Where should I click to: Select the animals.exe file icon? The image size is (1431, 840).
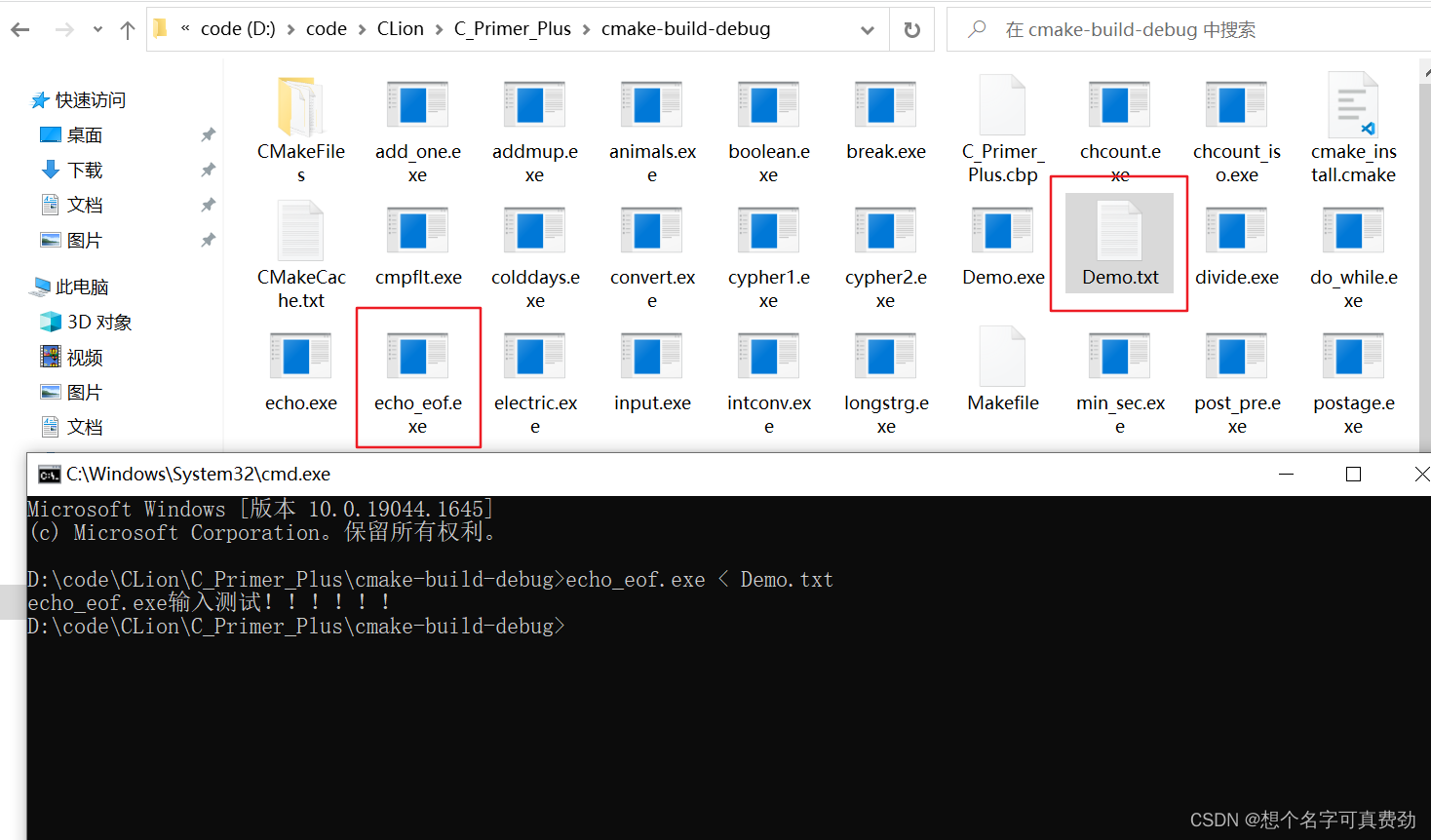click(651, 105)
